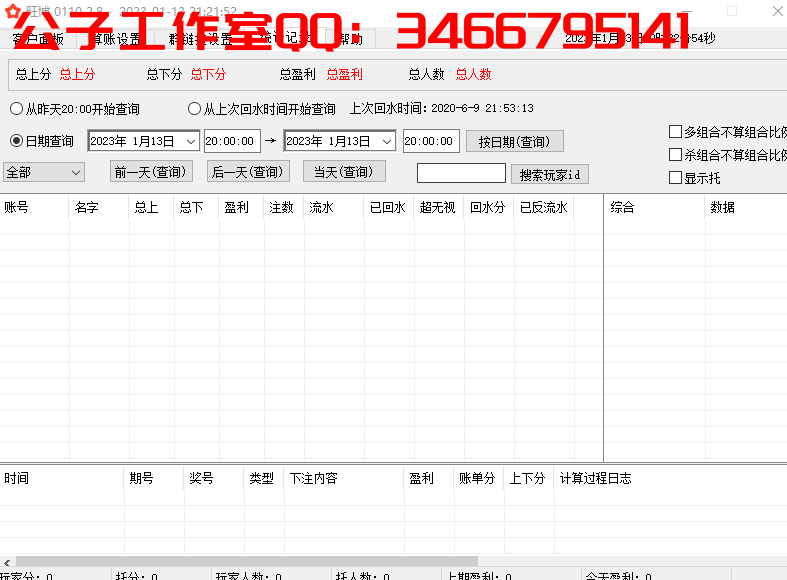The height and width of the screenshot is (580, 787).
Task: Click the 按日期(查询) button
Action: (514, 141)
